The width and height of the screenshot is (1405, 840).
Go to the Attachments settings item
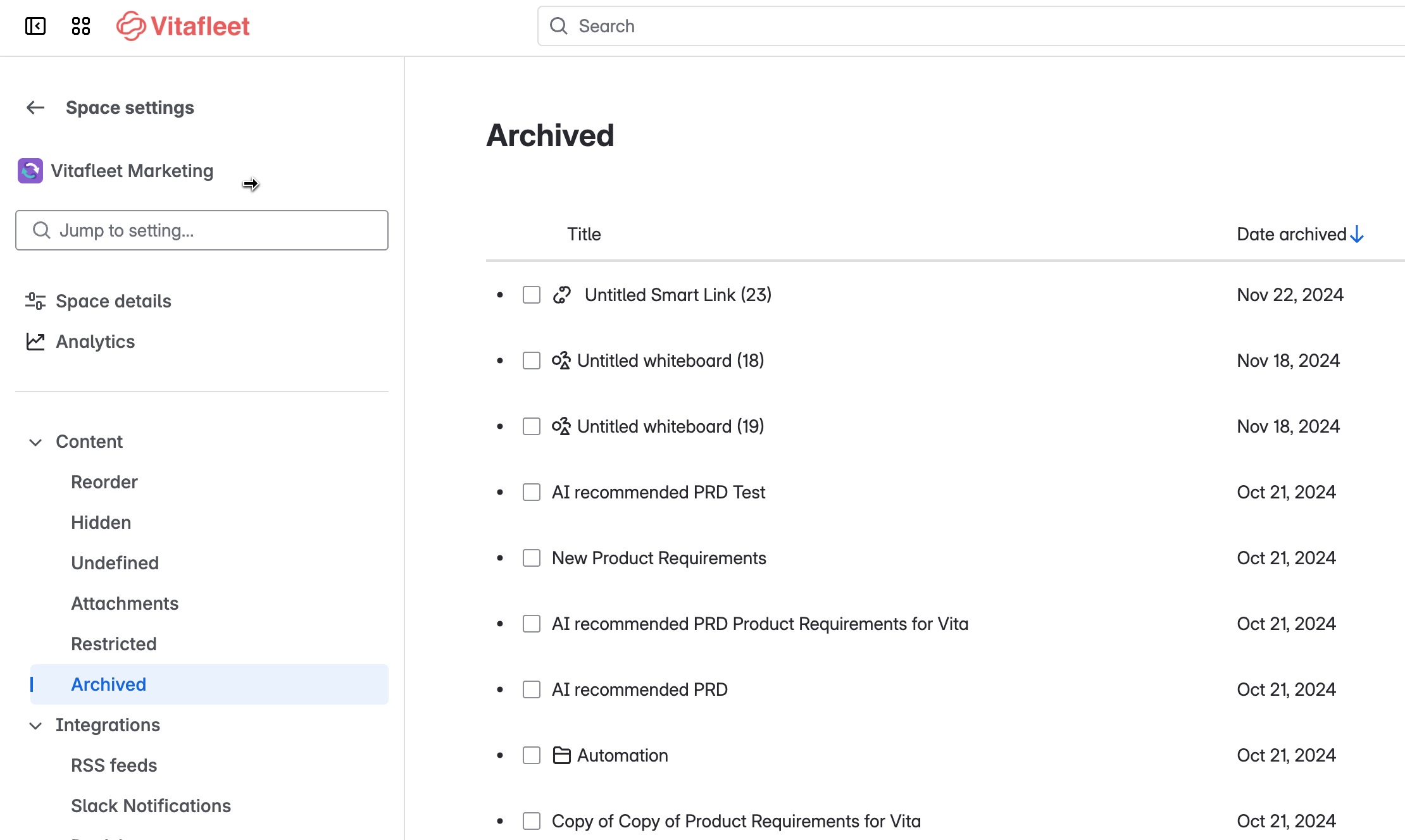point(125,603)
